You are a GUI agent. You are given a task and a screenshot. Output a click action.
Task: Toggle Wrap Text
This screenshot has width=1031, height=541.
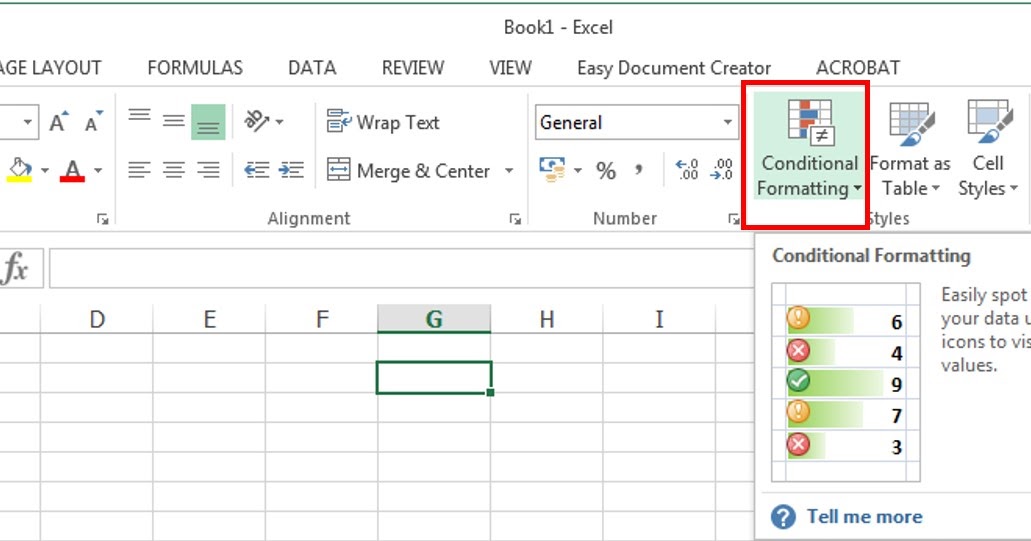pos(383,122)
